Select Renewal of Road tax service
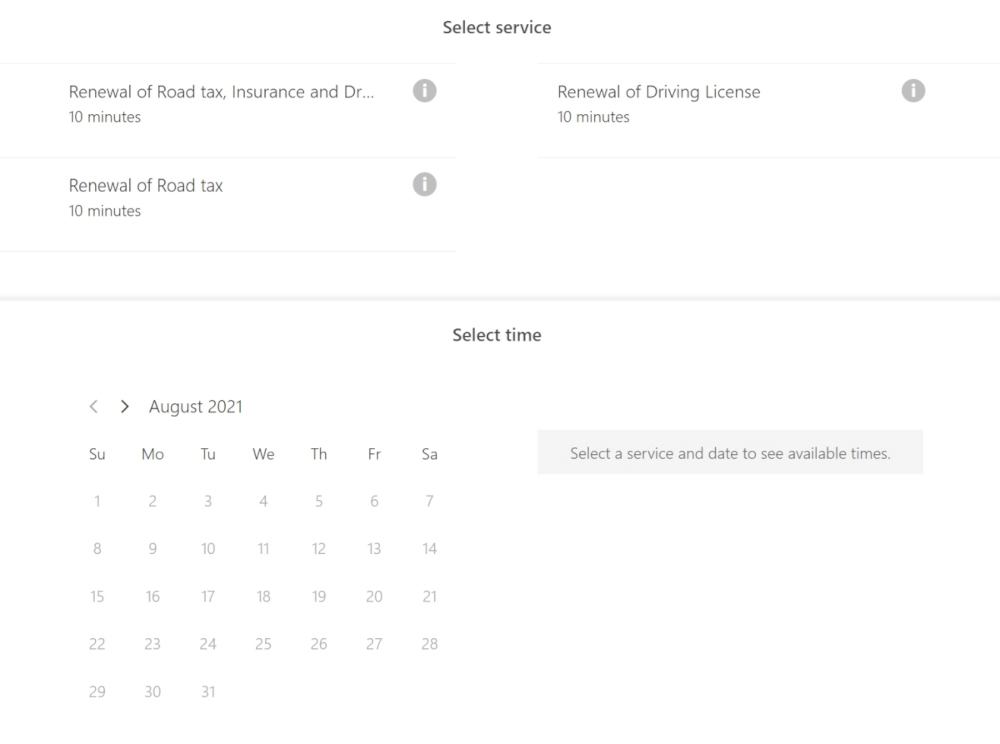The image size is (1000, 744). click(x=146, y=186)
